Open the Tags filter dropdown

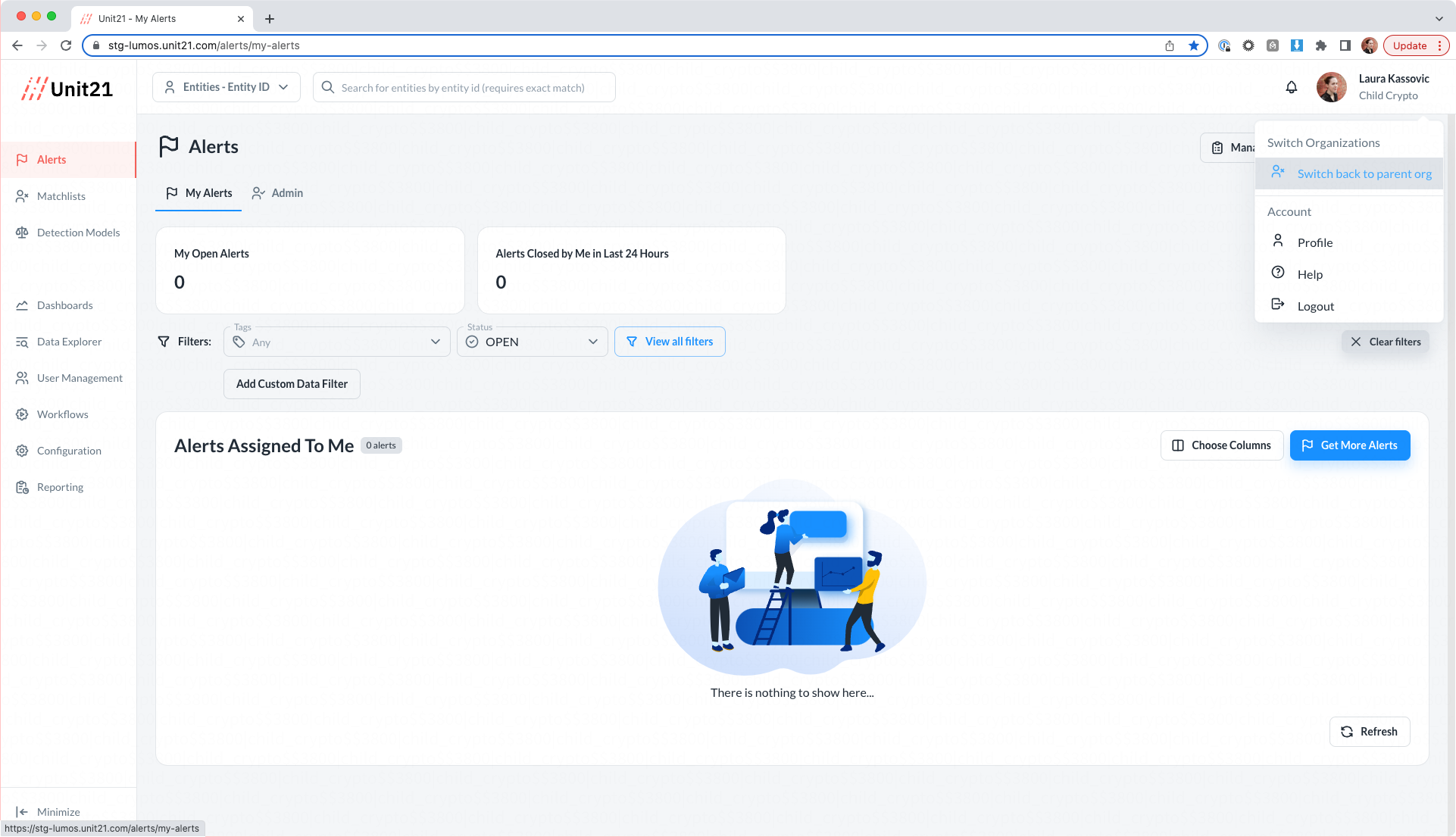(337, 342)
